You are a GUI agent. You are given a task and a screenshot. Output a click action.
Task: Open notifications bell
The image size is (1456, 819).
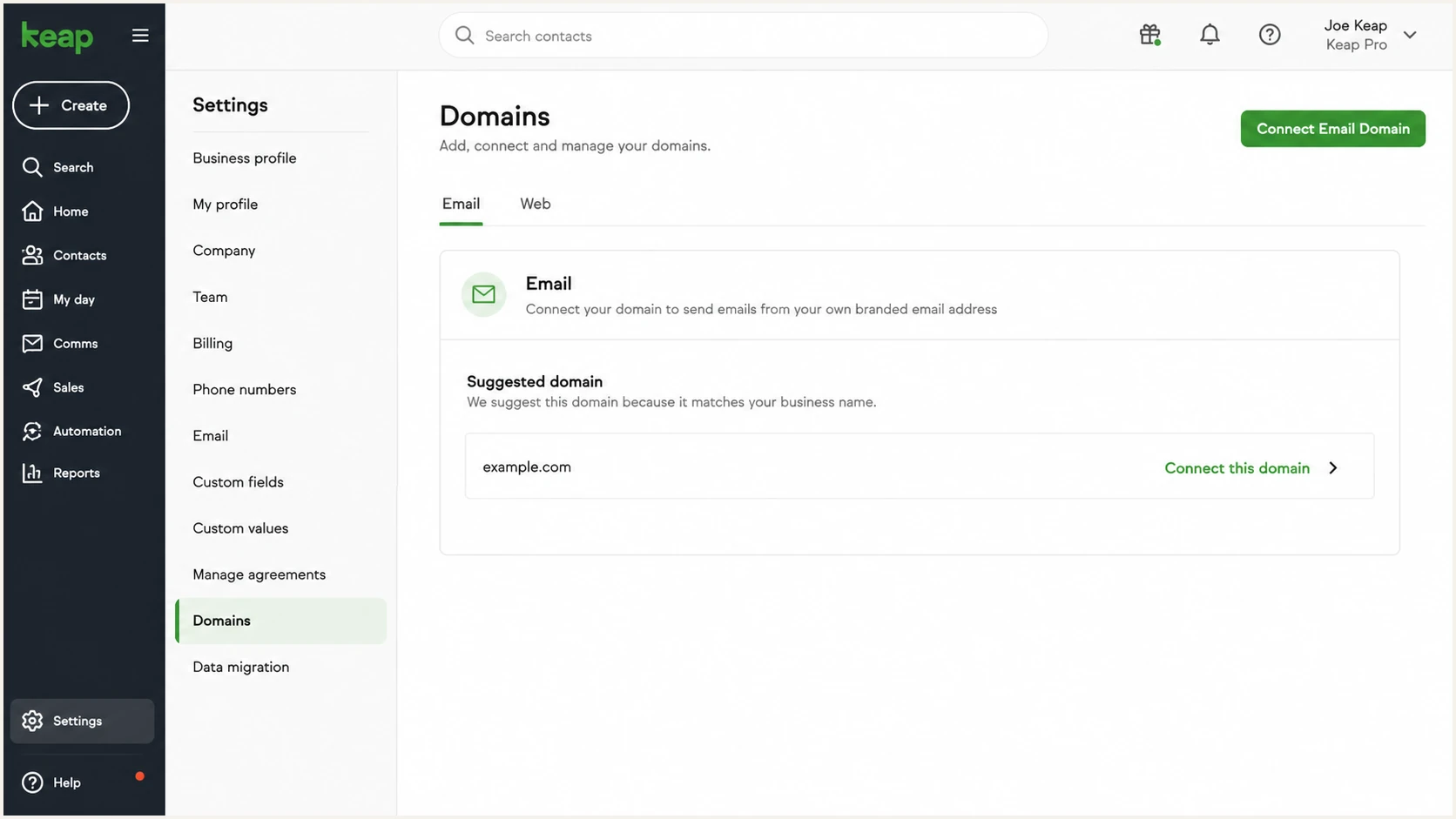click(x=1210, y=35)
